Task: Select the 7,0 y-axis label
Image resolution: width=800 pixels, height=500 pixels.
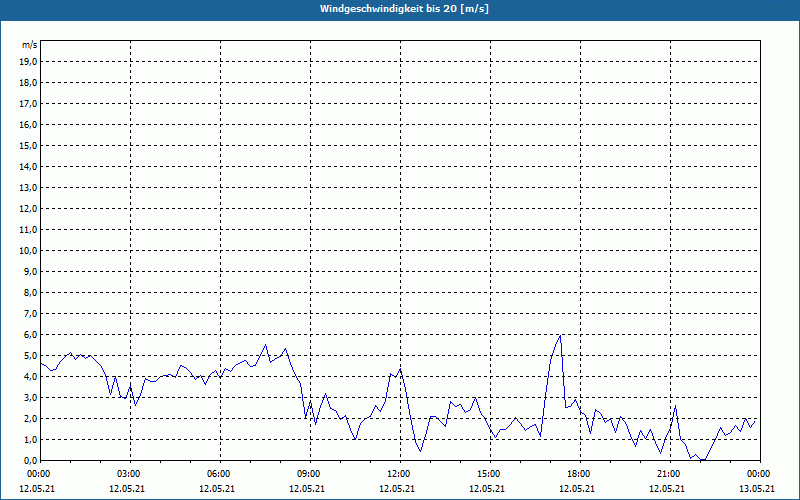Action: tap(30, 313)
